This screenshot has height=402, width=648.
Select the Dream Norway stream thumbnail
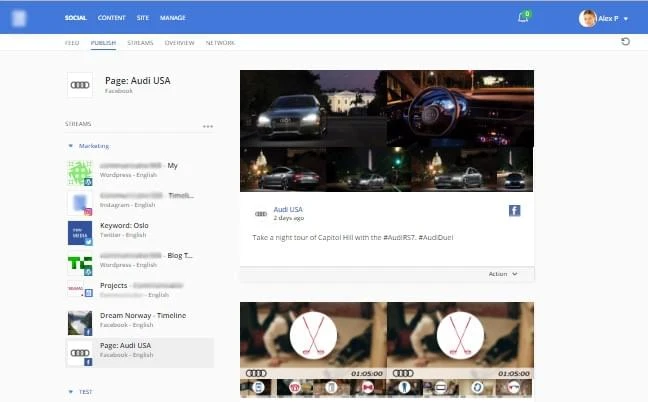pyautogui.click(x=80, y=323)
